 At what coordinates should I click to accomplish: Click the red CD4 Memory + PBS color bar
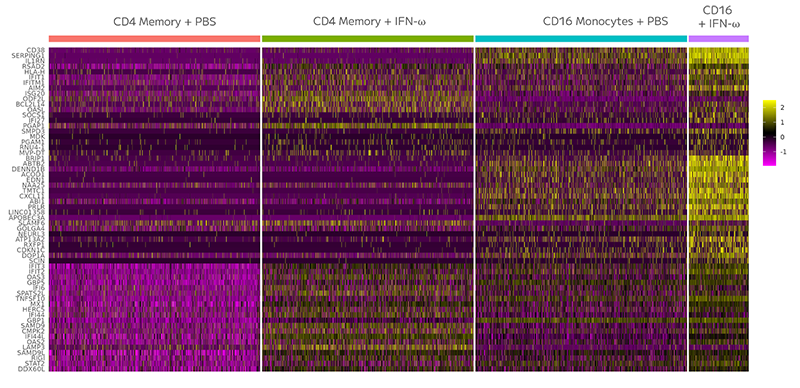[155, 39]
